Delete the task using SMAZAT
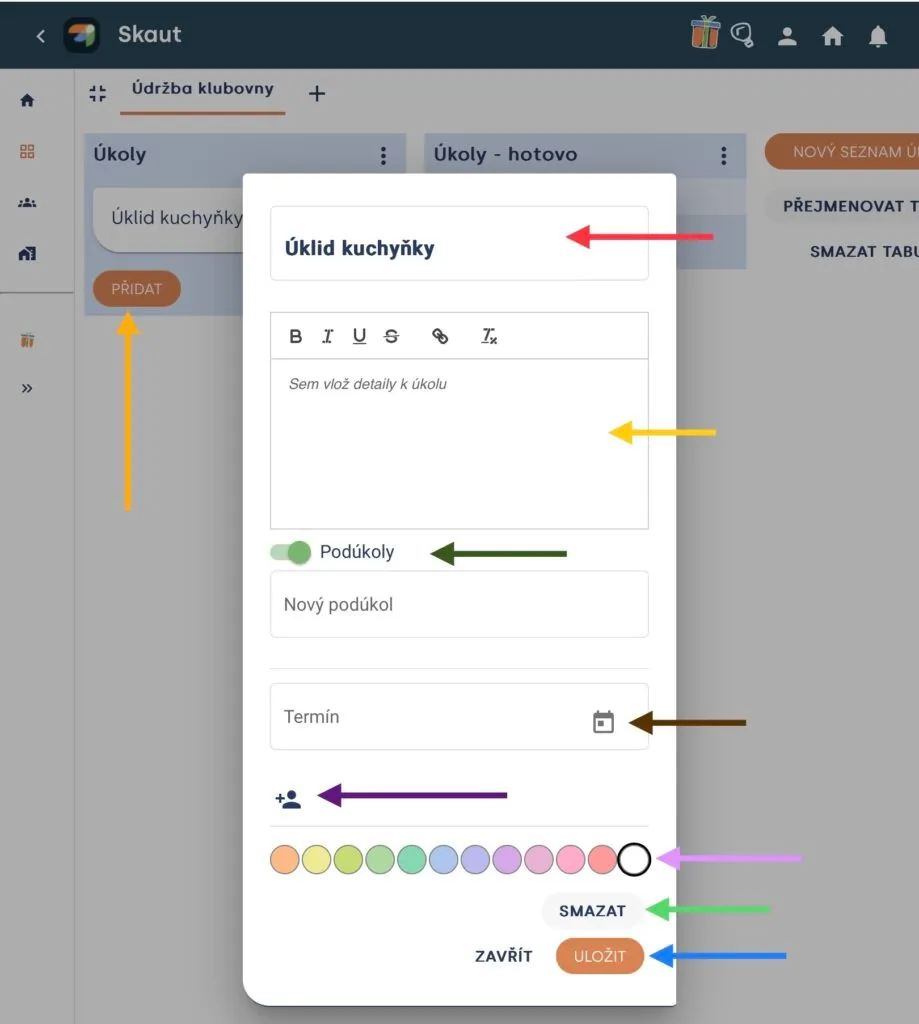The width and height of the screenshot is (919, 1024). (x=592, y=910)
